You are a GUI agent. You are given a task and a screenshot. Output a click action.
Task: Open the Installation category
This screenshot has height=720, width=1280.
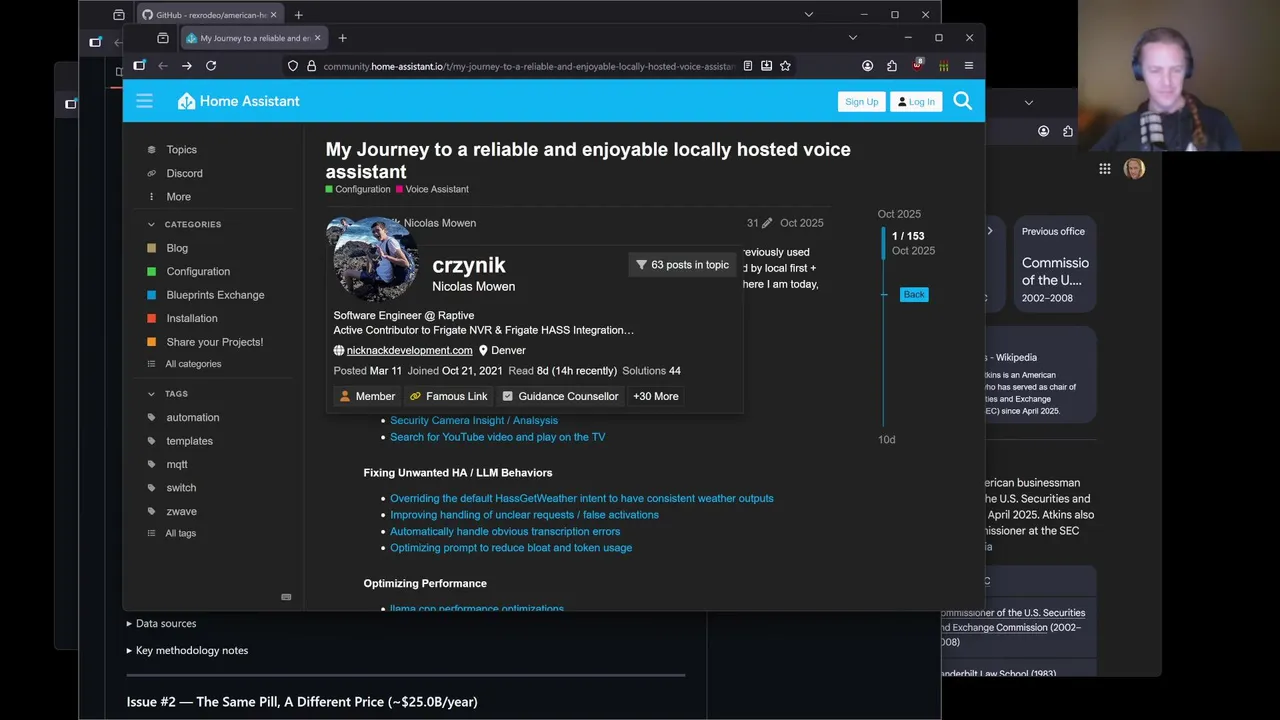pyautogui.click(x=192, y=318)
